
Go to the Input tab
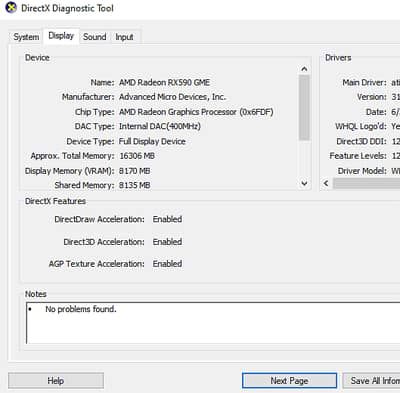click(124, 37)
